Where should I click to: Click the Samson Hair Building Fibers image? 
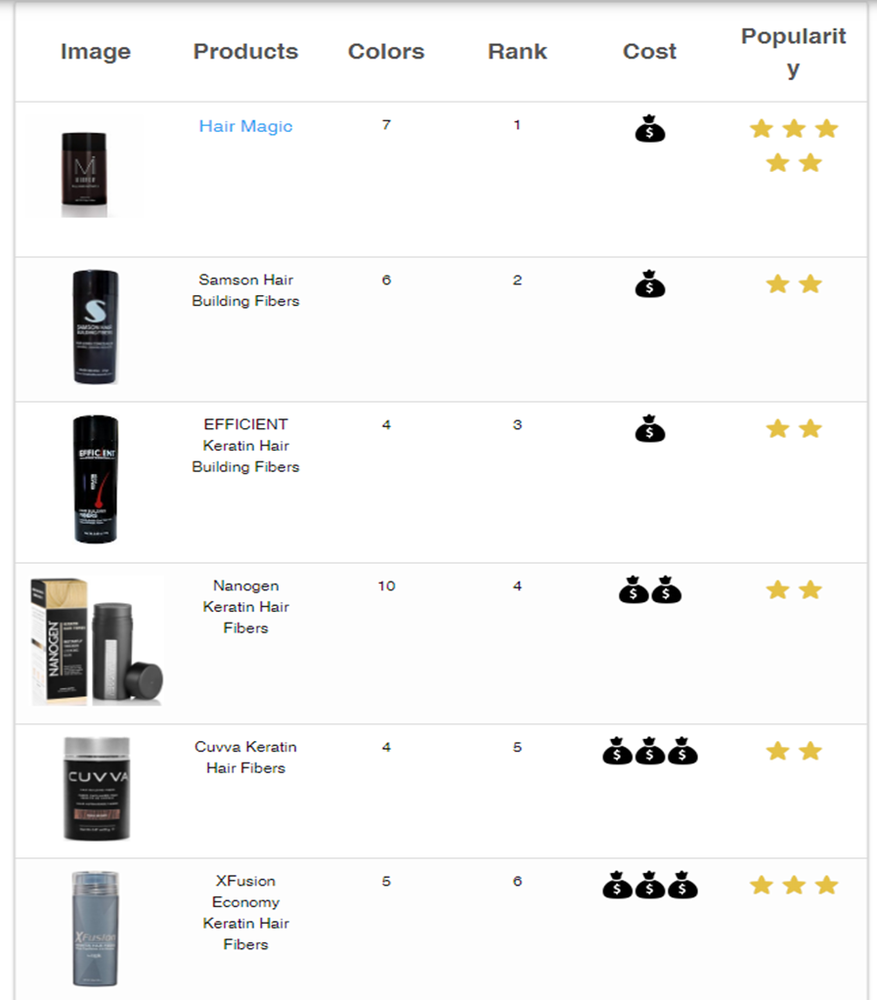click(95, 326)
